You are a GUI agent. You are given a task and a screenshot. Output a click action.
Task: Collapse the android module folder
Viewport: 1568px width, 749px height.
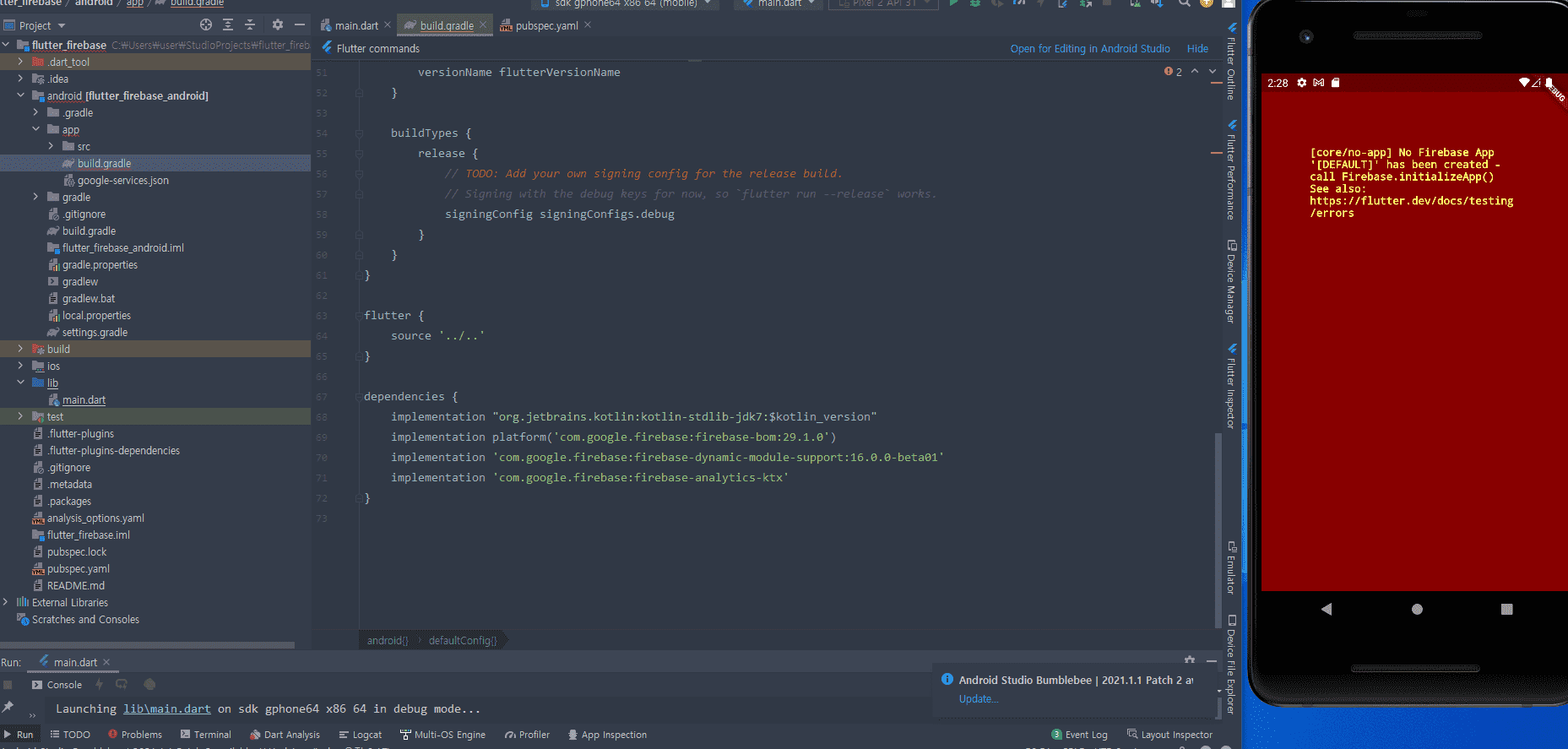[x=21, y=95]
